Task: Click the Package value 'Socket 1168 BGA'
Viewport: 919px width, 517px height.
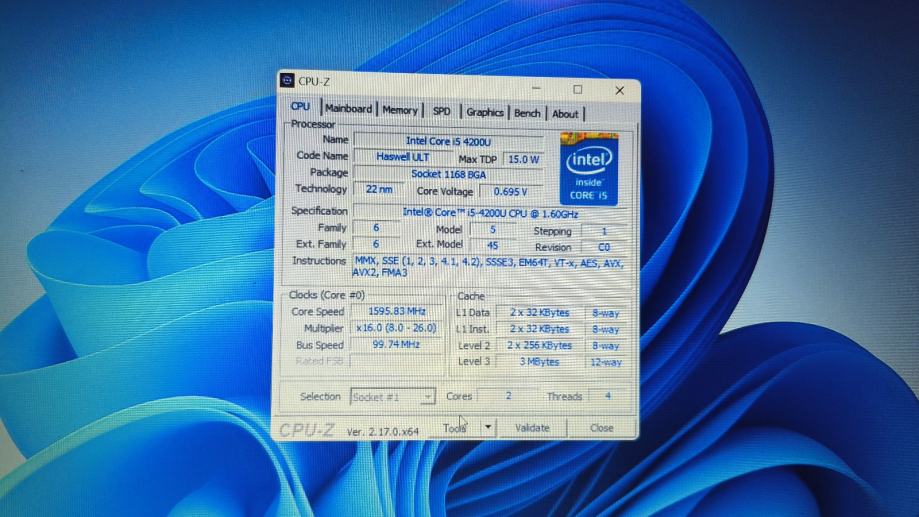Action: point(448,174)
